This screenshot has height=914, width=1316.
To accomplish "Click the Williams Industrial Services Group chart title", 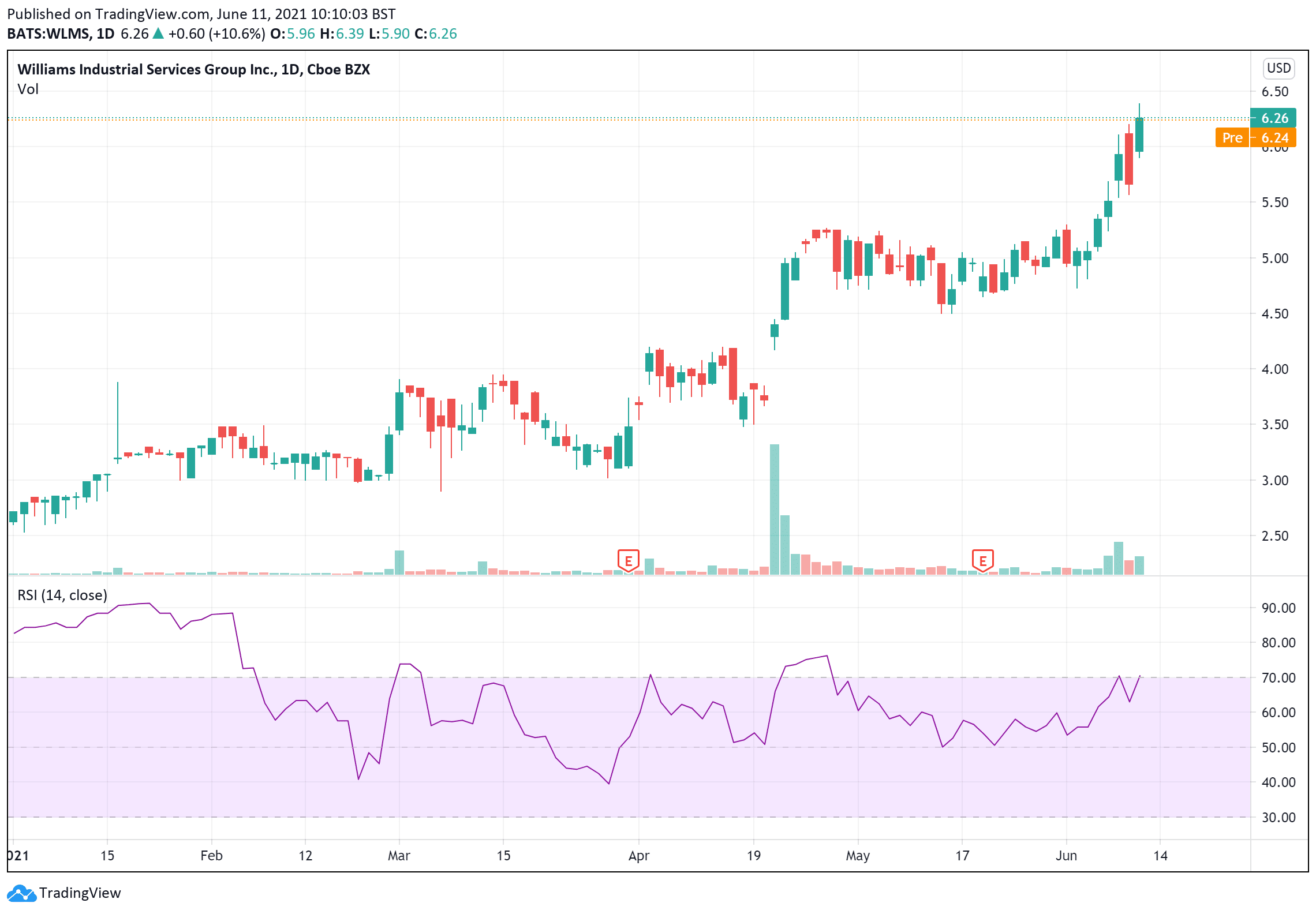I will [193, 69].
